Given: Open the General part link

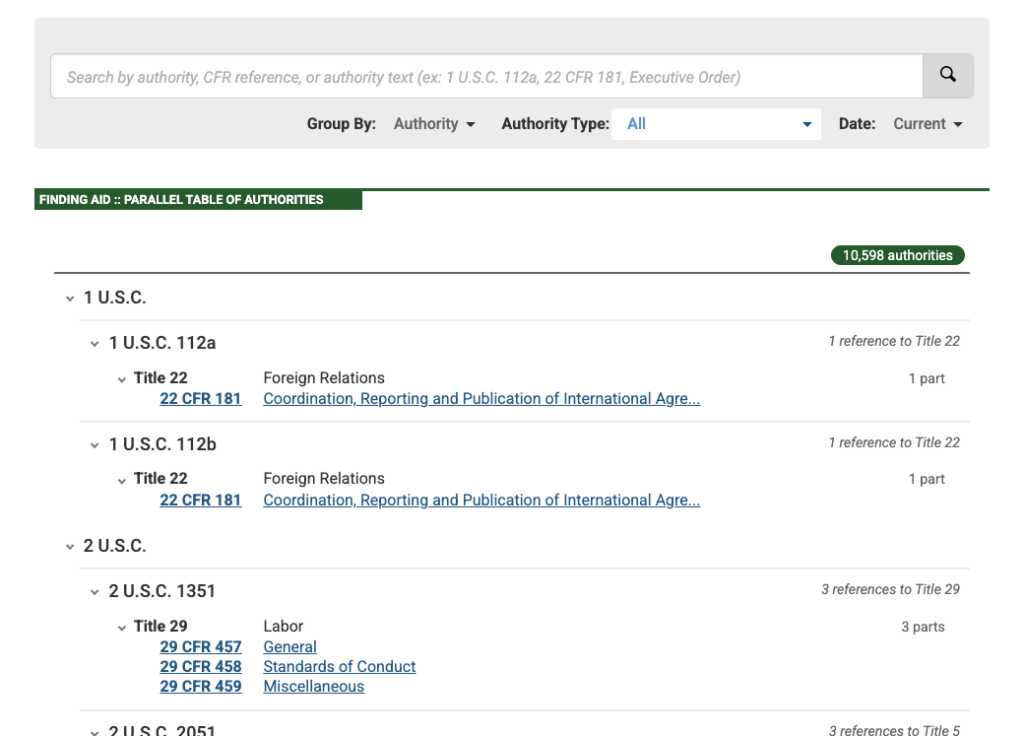Looking at the screenshot, I should pos(290,647).
